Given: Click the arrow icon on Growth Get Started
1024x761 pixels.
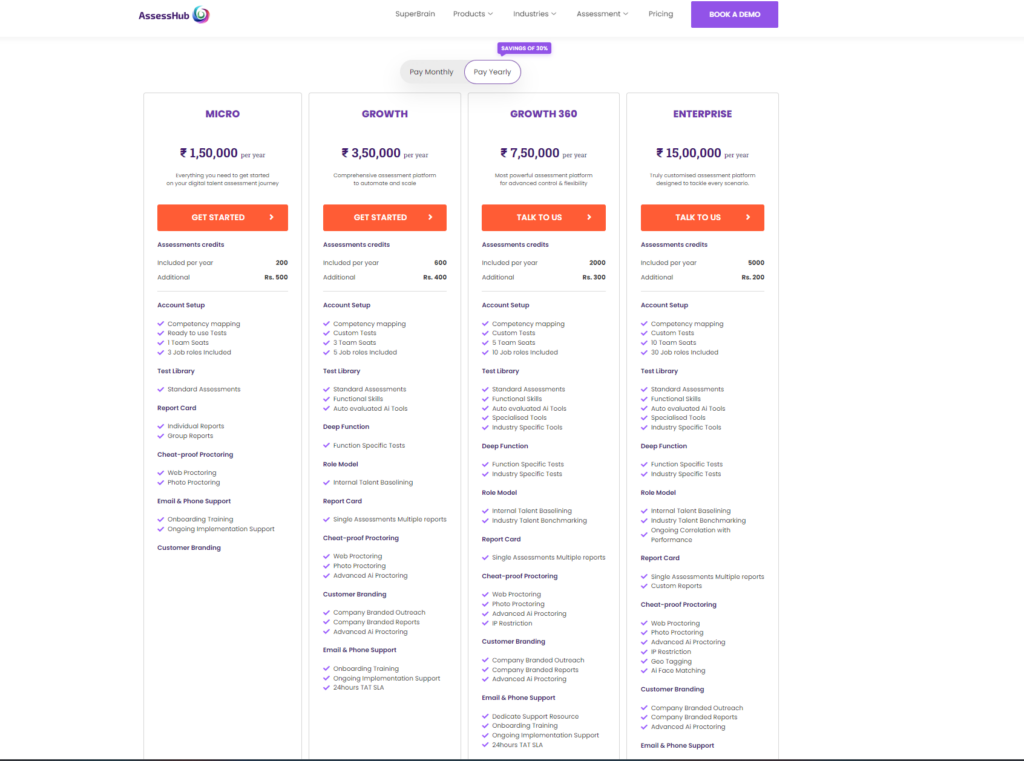Looking at the screenshot, I should point(430,218).
